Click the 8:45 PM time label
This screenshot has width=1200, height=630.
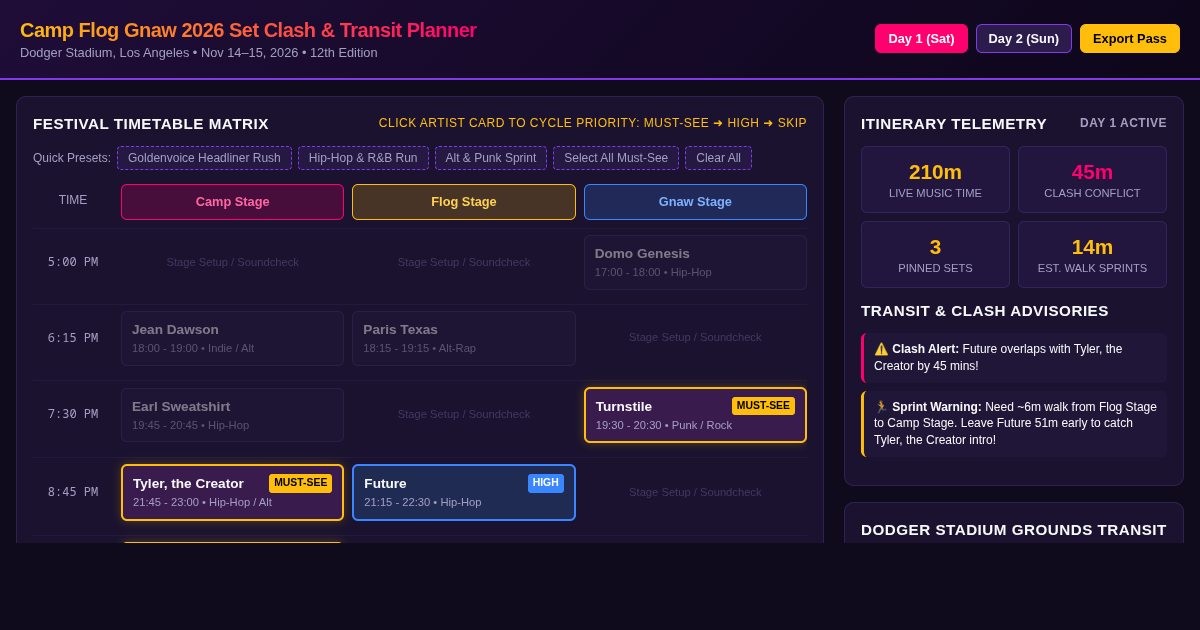pos(73,492)
